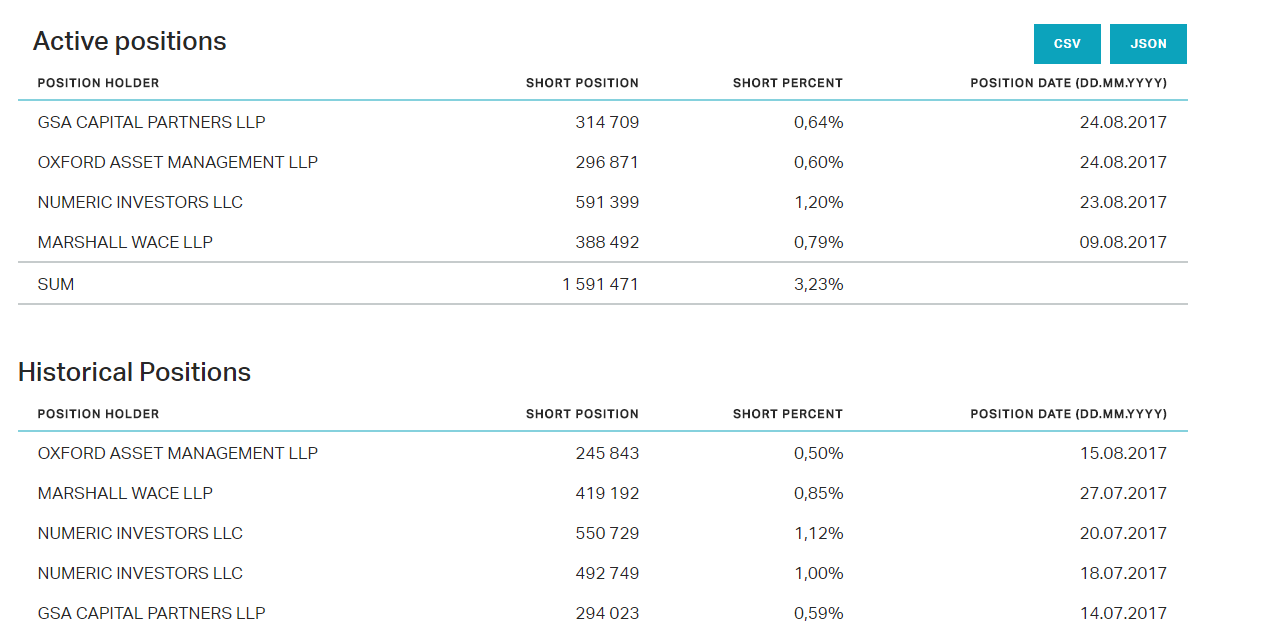The height and width of the screenshot is (641, 1275).
Task: Select historical Numeric Investors entry dated 18.07.2017
Action: pyautogui.click(x=140, y=573)
